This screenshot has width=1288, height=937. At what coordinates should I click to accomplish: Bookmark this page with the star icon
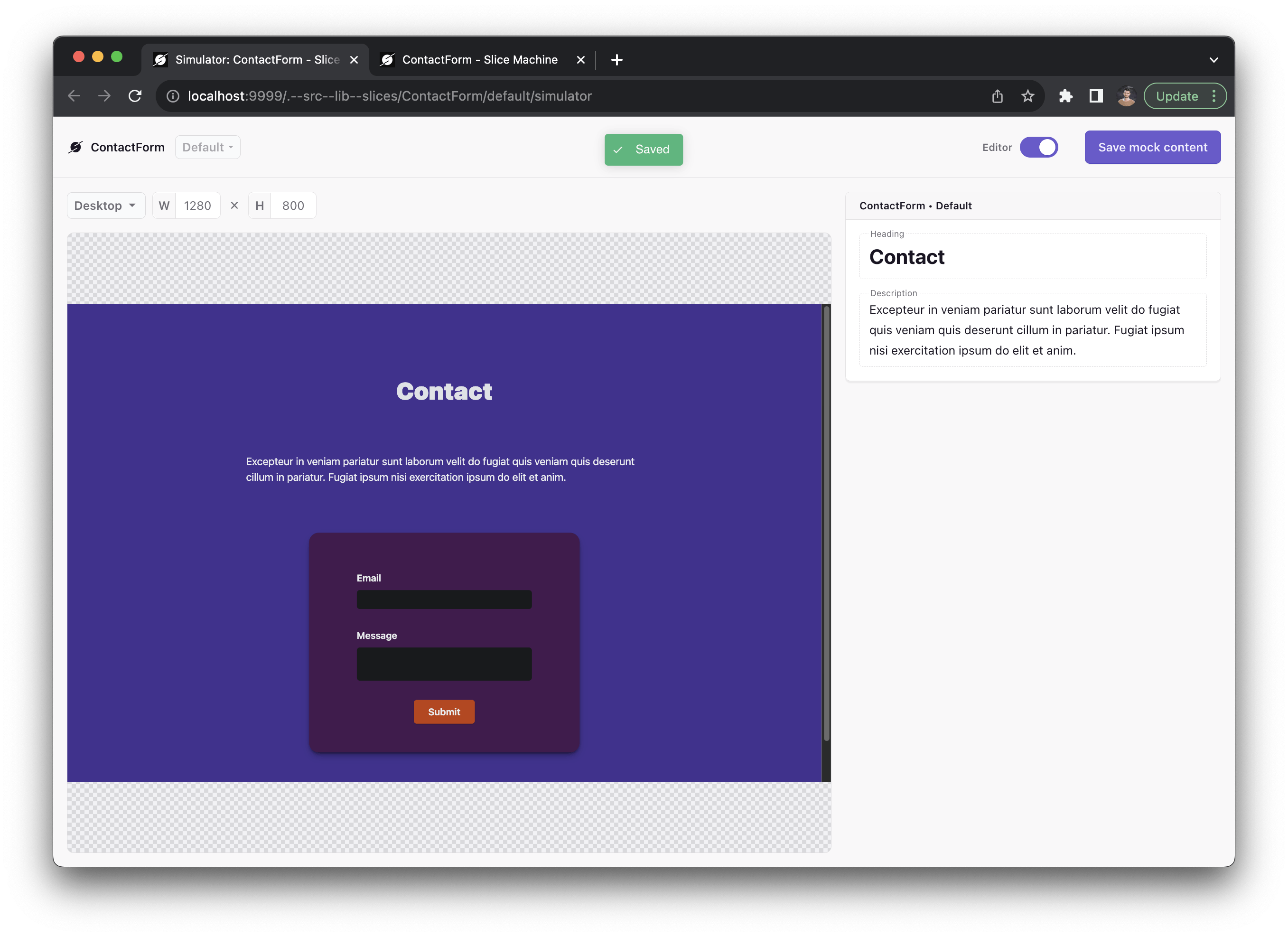[x=1027, y=96]
